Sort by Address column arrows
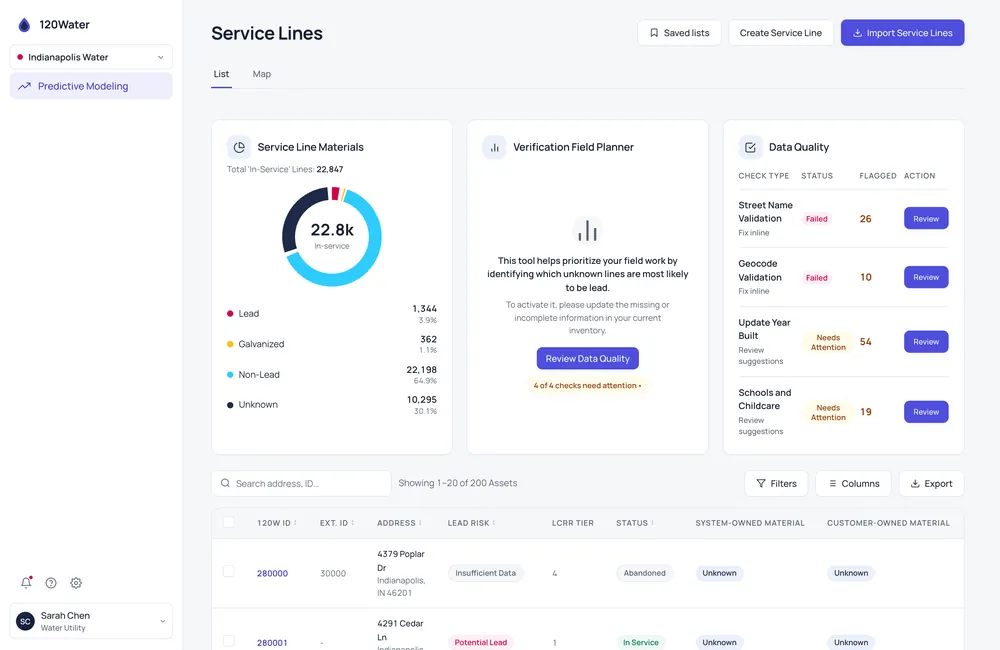 coord(420,523)
